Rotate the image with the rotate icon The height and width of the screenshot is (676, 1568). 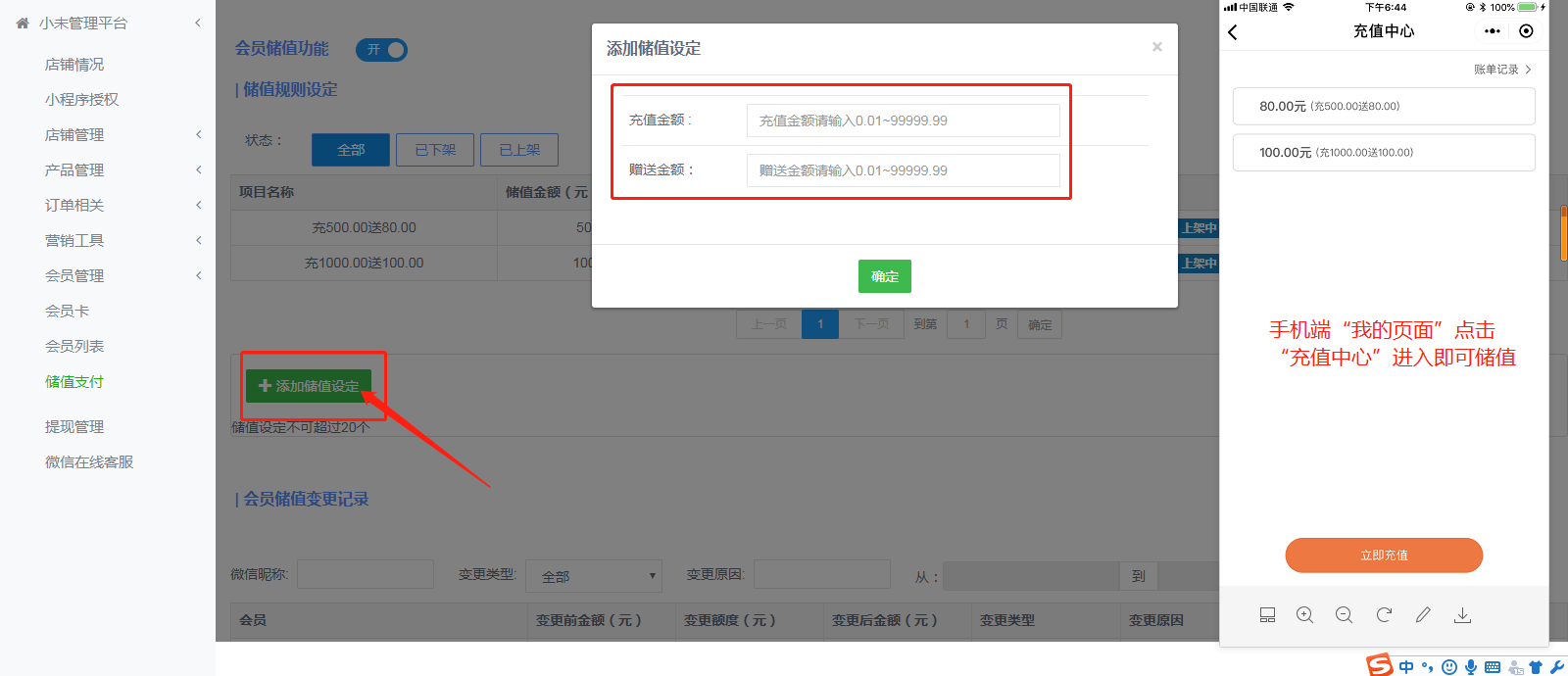coord(1384,615)
